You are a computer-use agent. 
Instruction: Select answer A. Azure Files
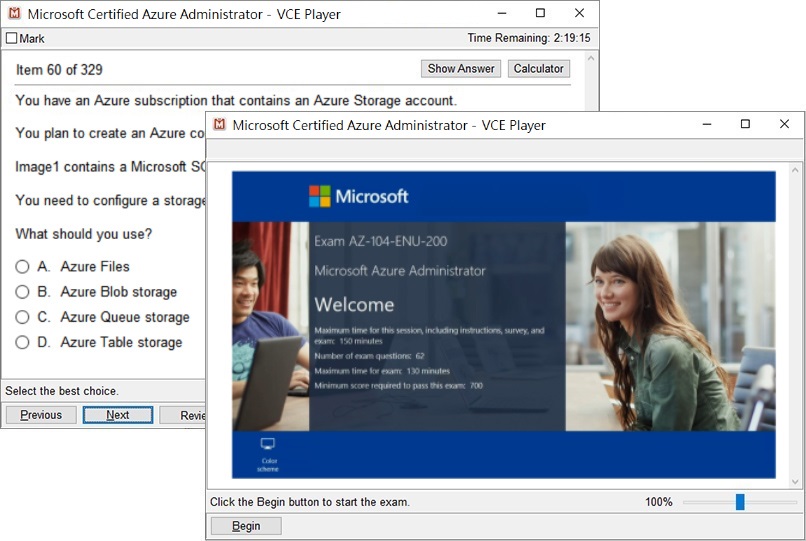point(22,267)
